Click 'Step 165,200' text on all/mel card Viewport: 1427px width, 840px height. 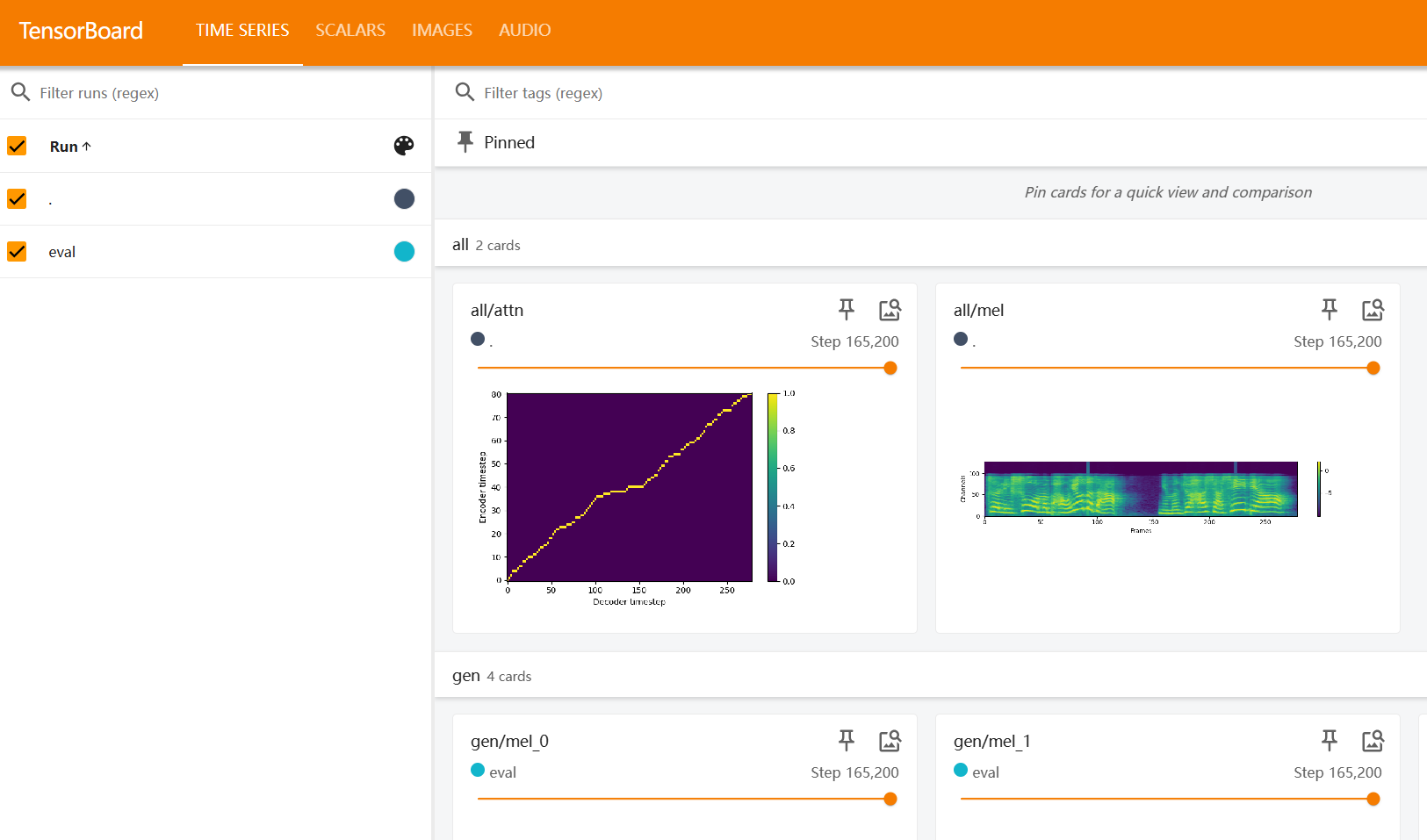click(1337, 341)
